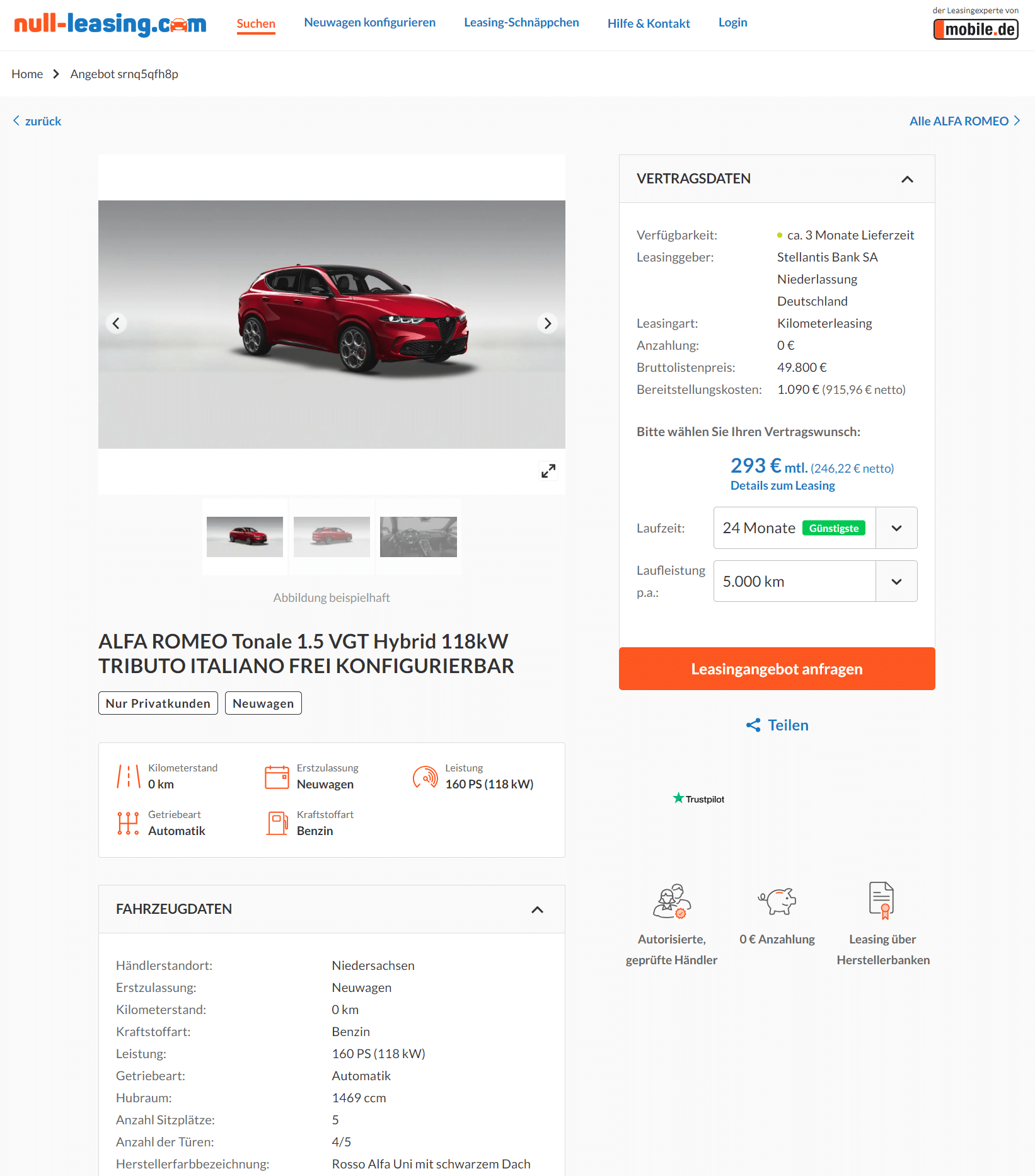Open Hilfe & Kontakt page

(649, 23)
